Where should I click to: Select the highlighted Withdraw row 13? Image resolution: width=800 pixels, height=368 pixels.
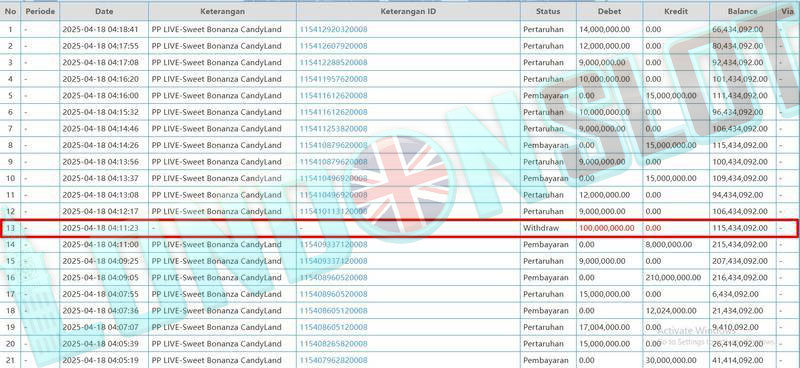(x=399, y=228)
